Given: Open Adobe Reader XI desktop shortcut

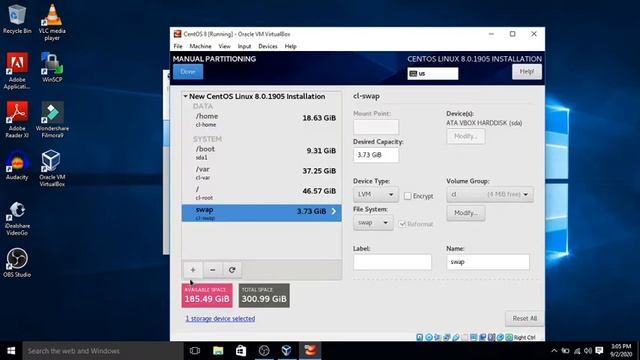Looking at the screenshot, I should coord(17,120).
